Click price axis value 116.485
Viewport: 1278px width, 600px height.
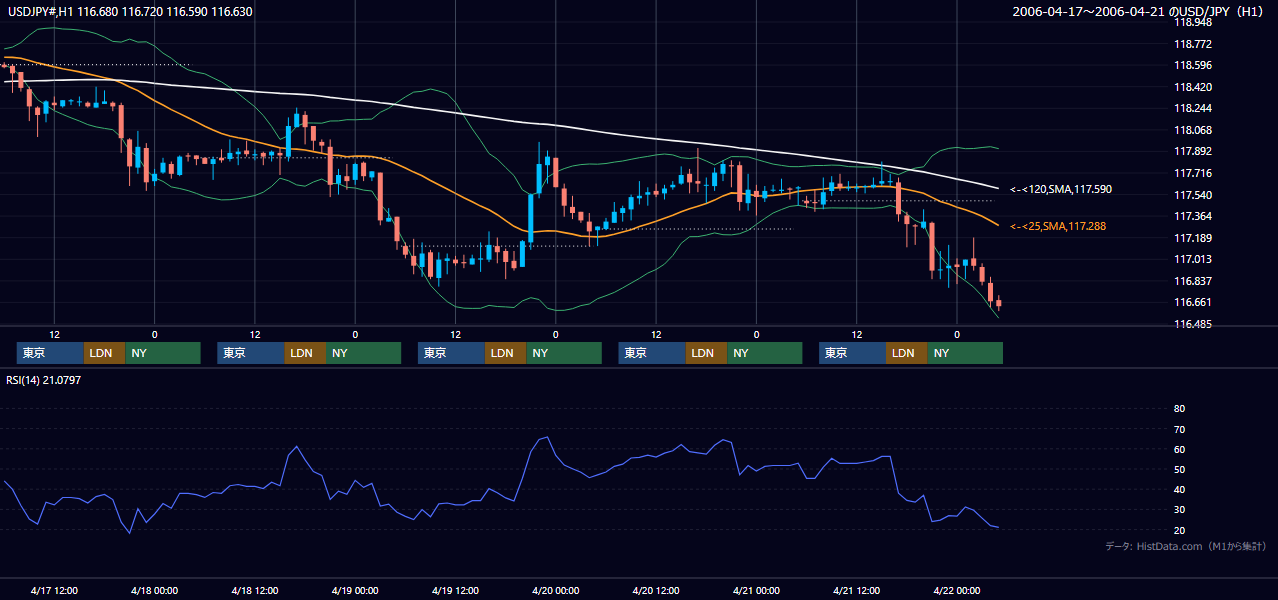tap(1192, 325)
